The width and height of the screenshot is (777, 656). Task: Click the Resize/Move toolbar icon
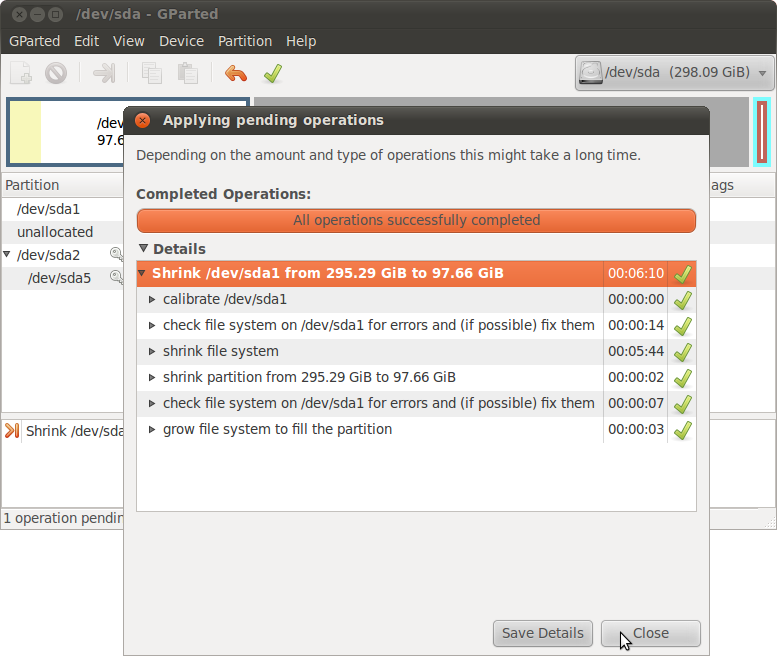coord(104,74)
